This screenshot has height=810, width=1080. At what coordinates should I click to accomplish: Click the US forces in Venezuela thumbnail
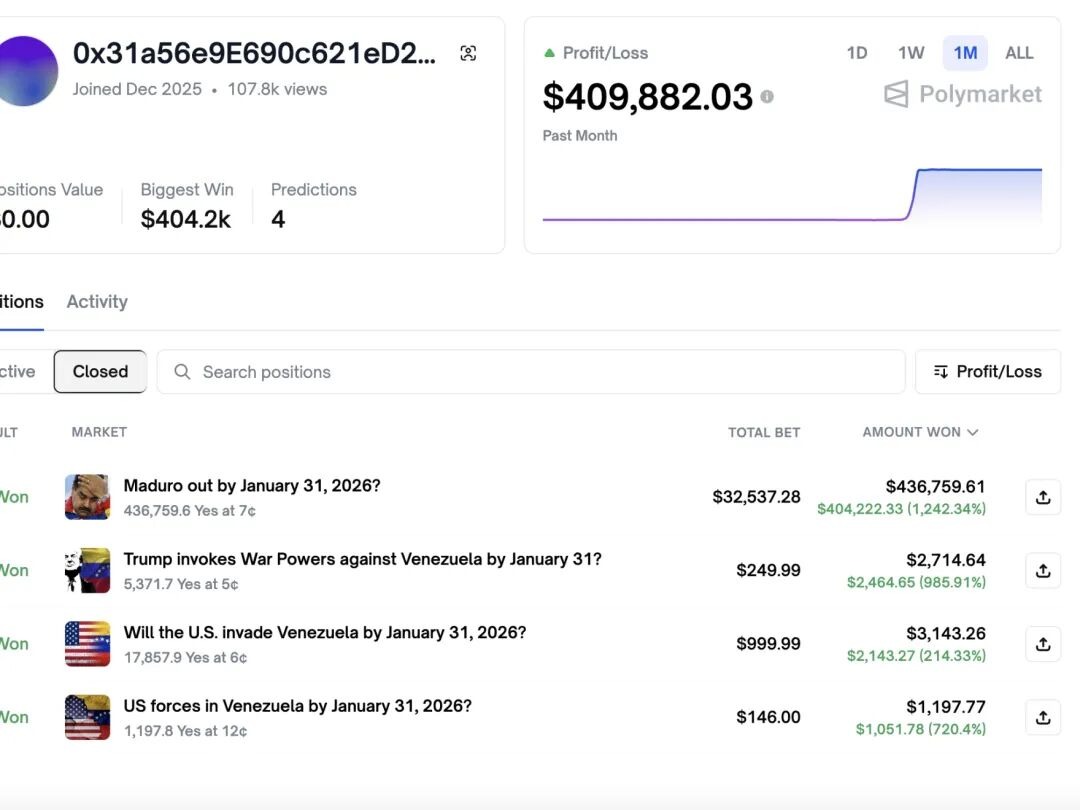tap(87, 717)
